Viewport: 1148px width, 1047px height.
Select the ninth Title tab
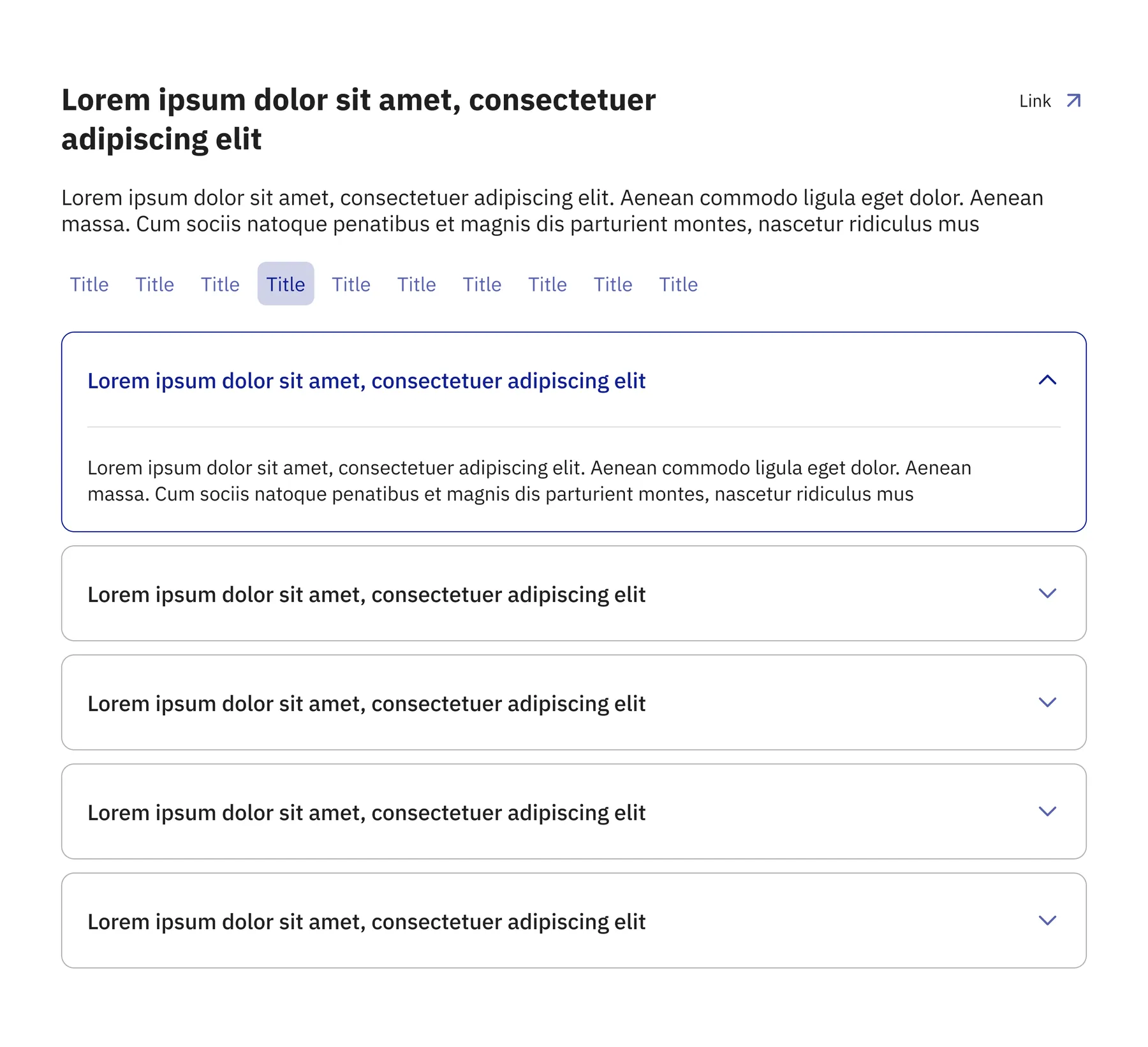click(613, 284)
